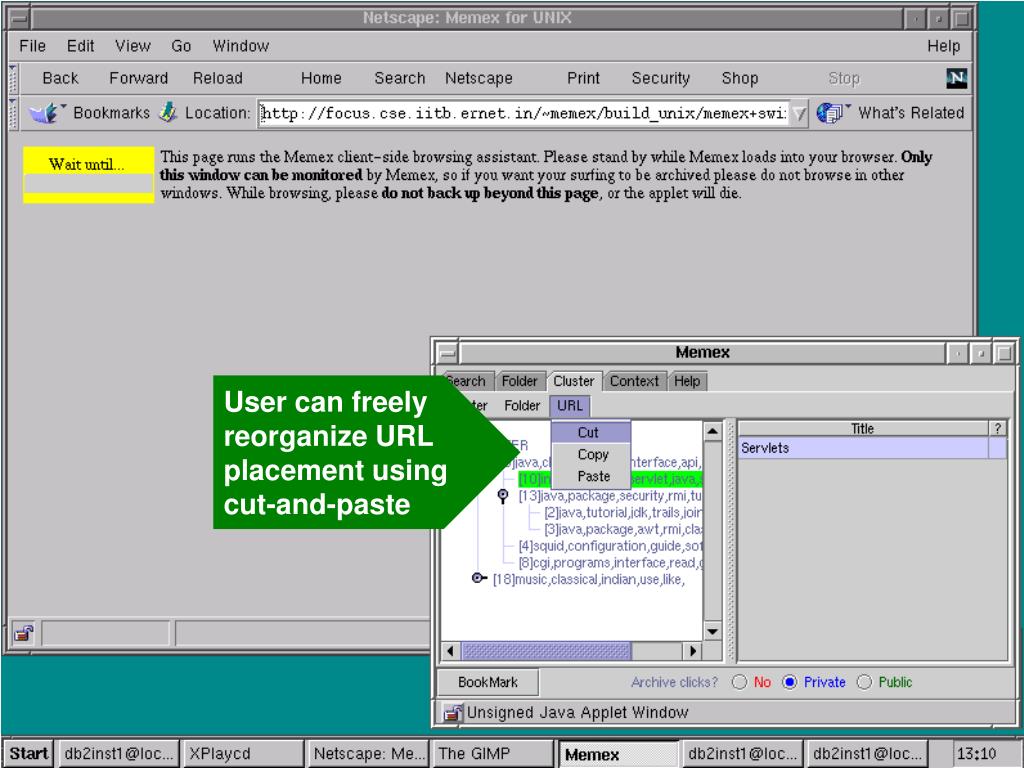Switch to the Context tab
The image size is (1024, 768).
pyautogui.click(x=634, y=381)
